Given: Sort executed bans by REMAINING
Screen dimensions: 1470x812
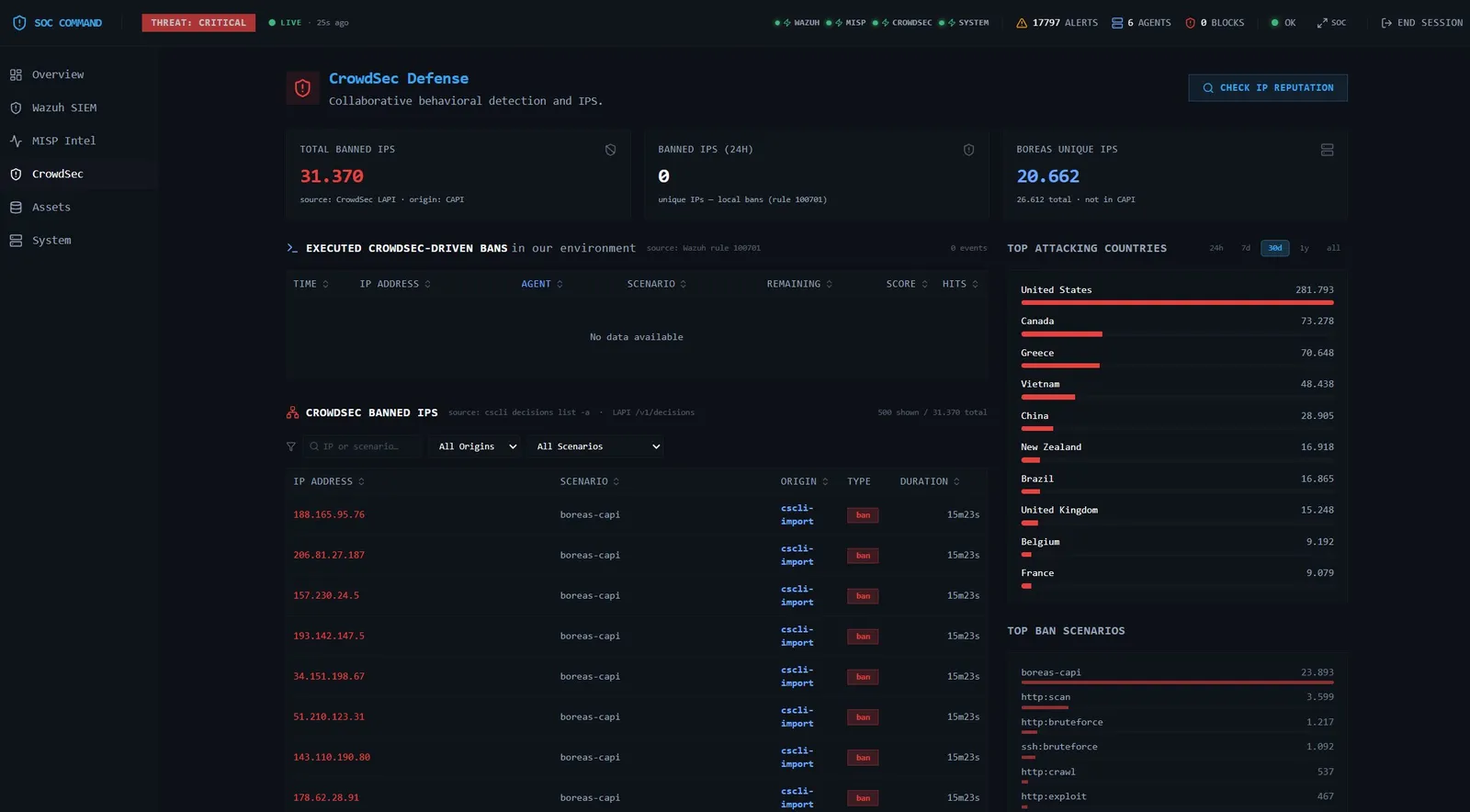Looking at the screenshot, I should (799, 285).
